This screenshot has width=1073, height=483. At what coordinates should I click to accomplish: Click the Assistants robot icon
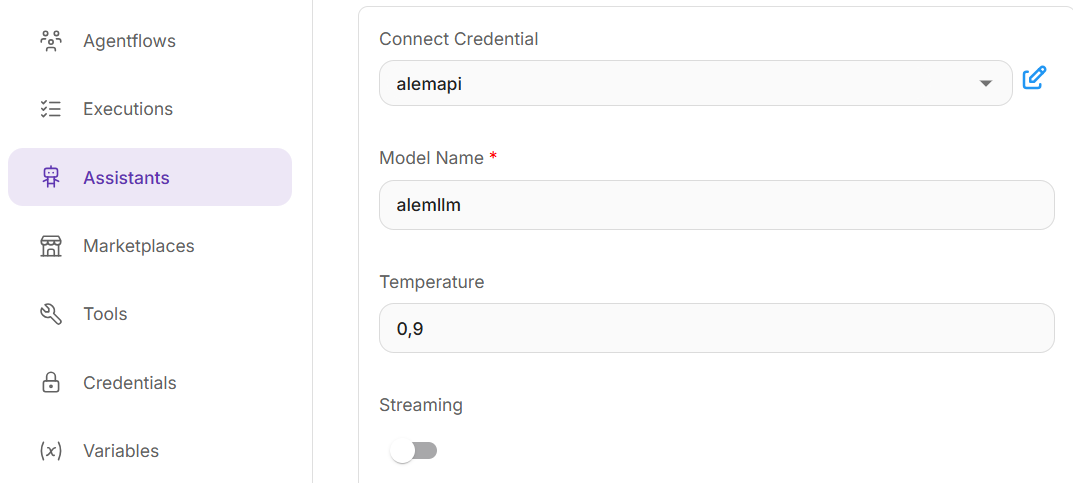51,178
